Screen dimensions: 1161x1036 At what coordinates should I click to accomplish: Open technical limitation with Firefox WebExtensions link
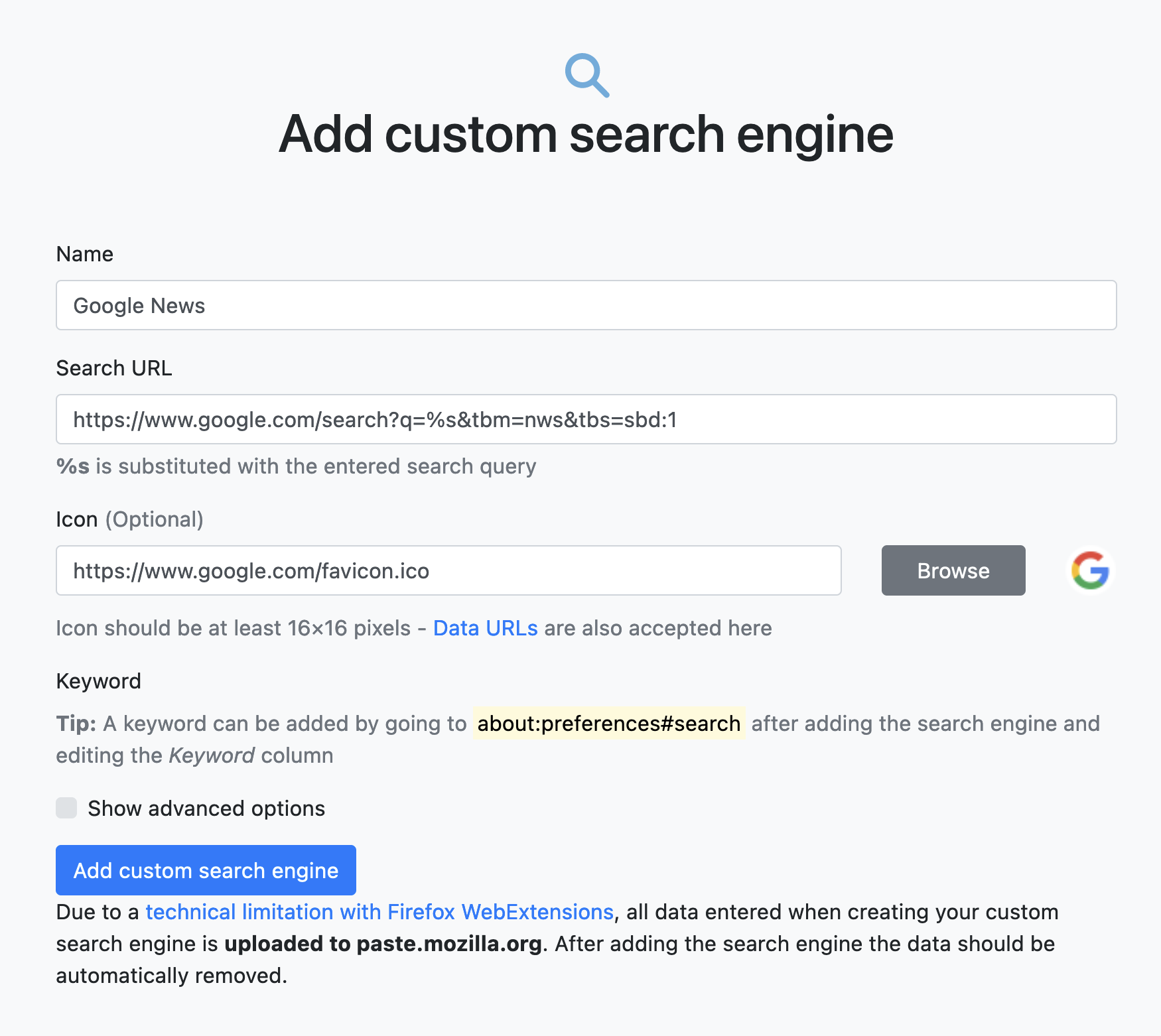[x=379, y=912]
